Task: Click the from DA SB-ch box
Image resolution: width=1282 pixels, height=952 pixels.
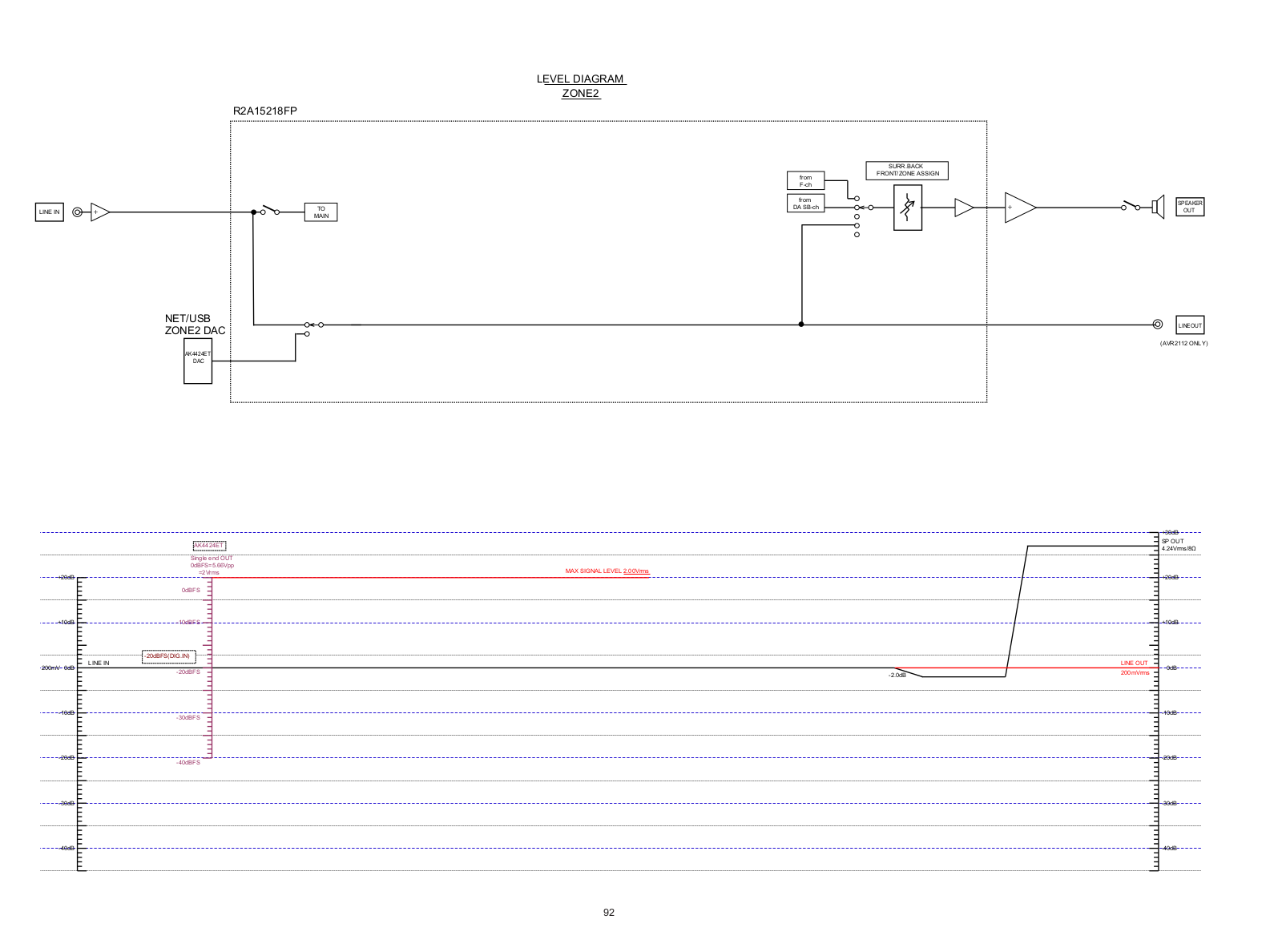Action: click(x=805, y=204)
